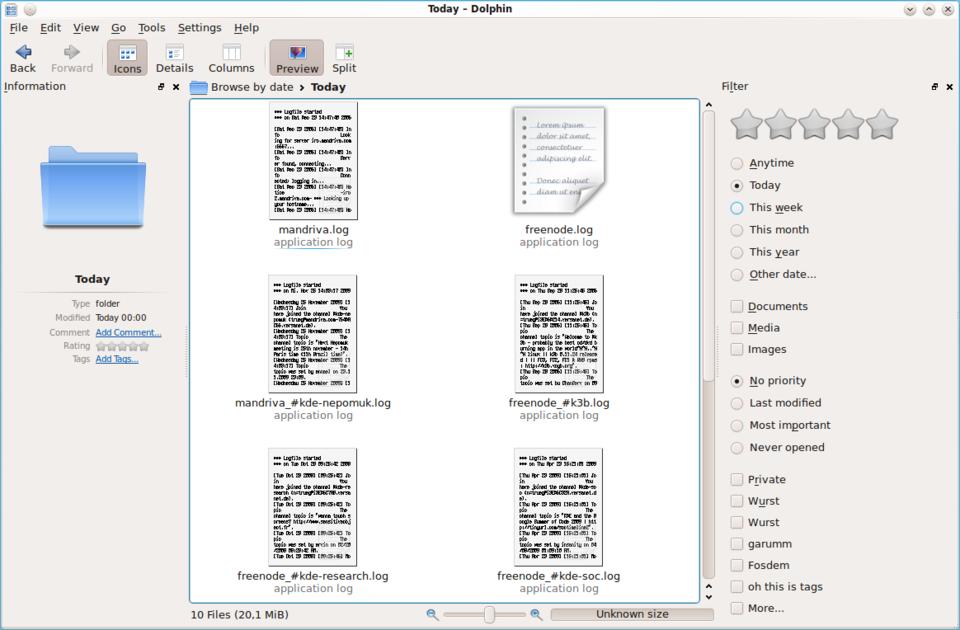Switch to Columns view mode
Screen dimensions: 960x630
click(231, 53)
